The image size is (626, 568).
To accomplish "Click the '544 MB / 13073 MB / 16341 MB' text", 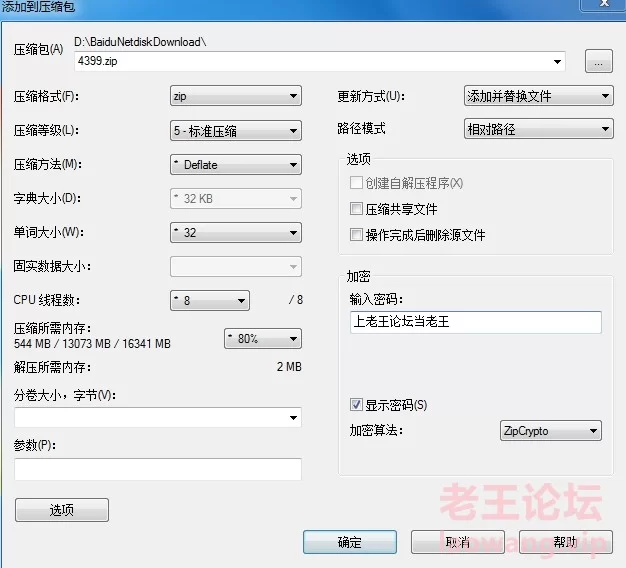I will [x=92, y=344].
